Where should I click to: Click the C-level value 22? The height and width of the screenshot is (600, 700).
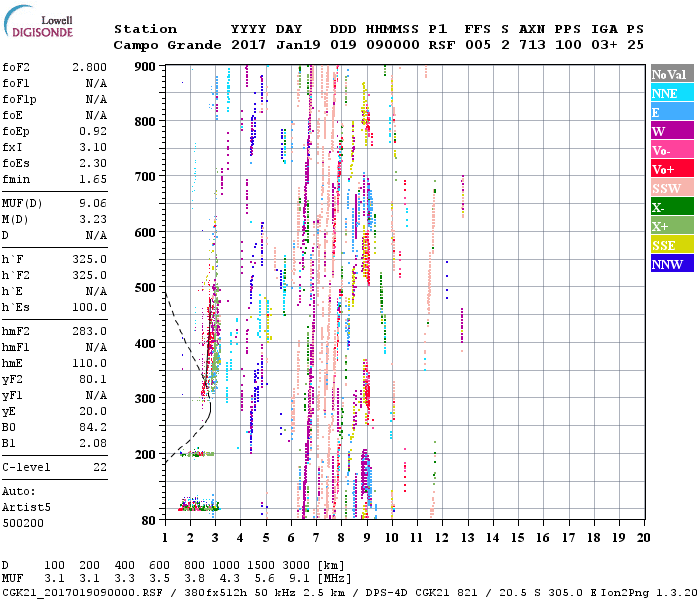click(100, 467)
